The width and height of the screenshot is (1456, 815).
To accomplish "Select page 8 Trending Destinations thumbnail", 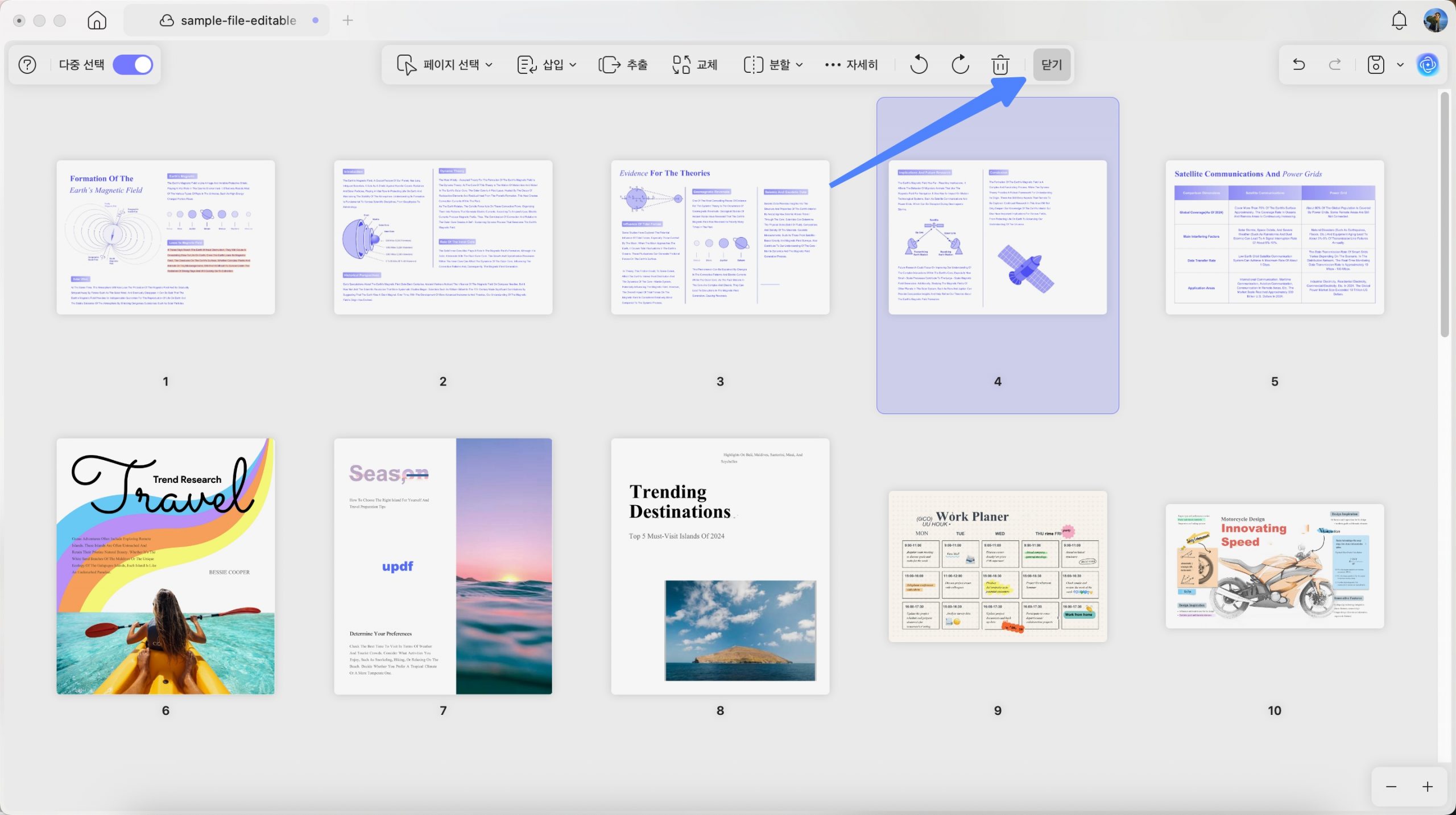I will coord(720,566).
